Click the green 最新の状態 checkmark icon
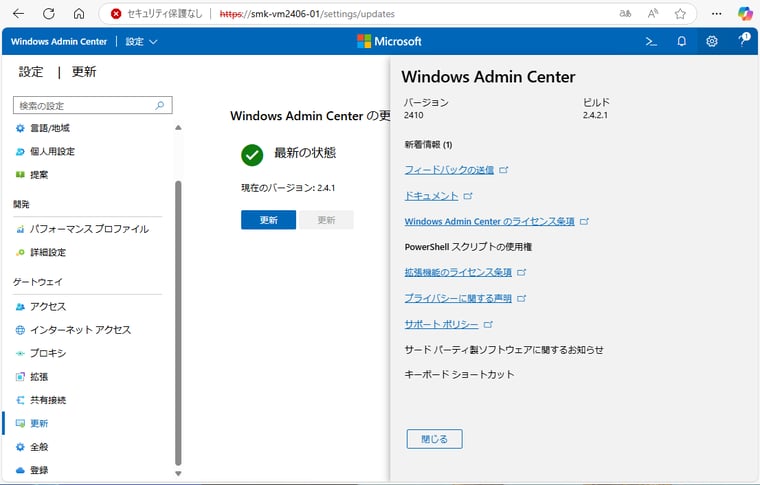The width and height of the screenshot is (760, 485). (252, 155)
